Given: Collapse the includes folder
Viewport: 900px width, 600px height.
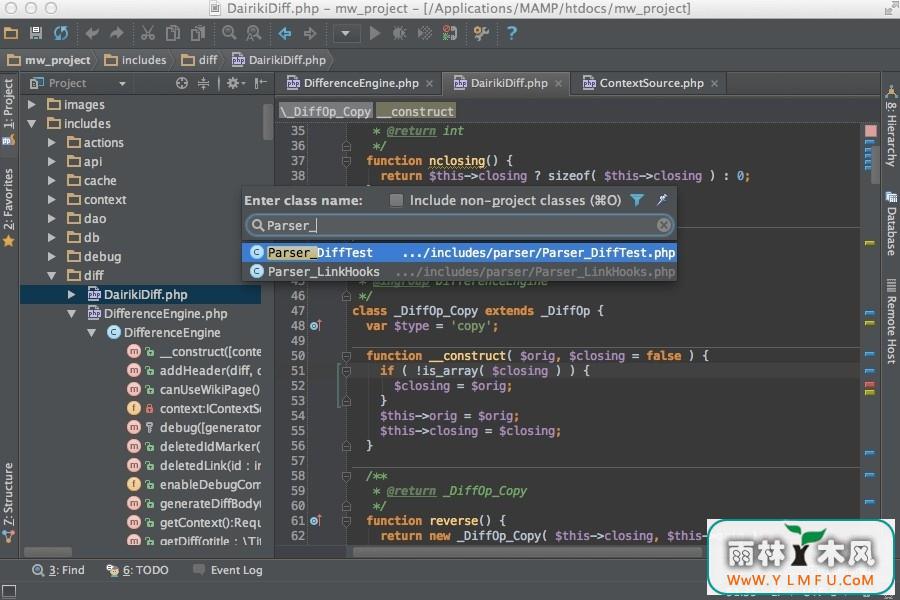Looking at the screenshot, I should (x=32, y=123).
